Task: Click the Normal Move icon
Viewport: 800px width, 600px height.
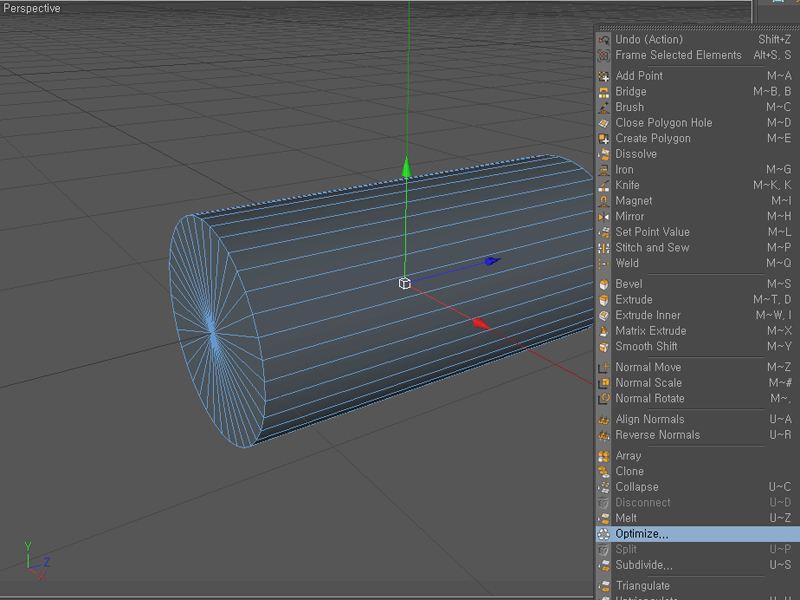Action: 604,367
